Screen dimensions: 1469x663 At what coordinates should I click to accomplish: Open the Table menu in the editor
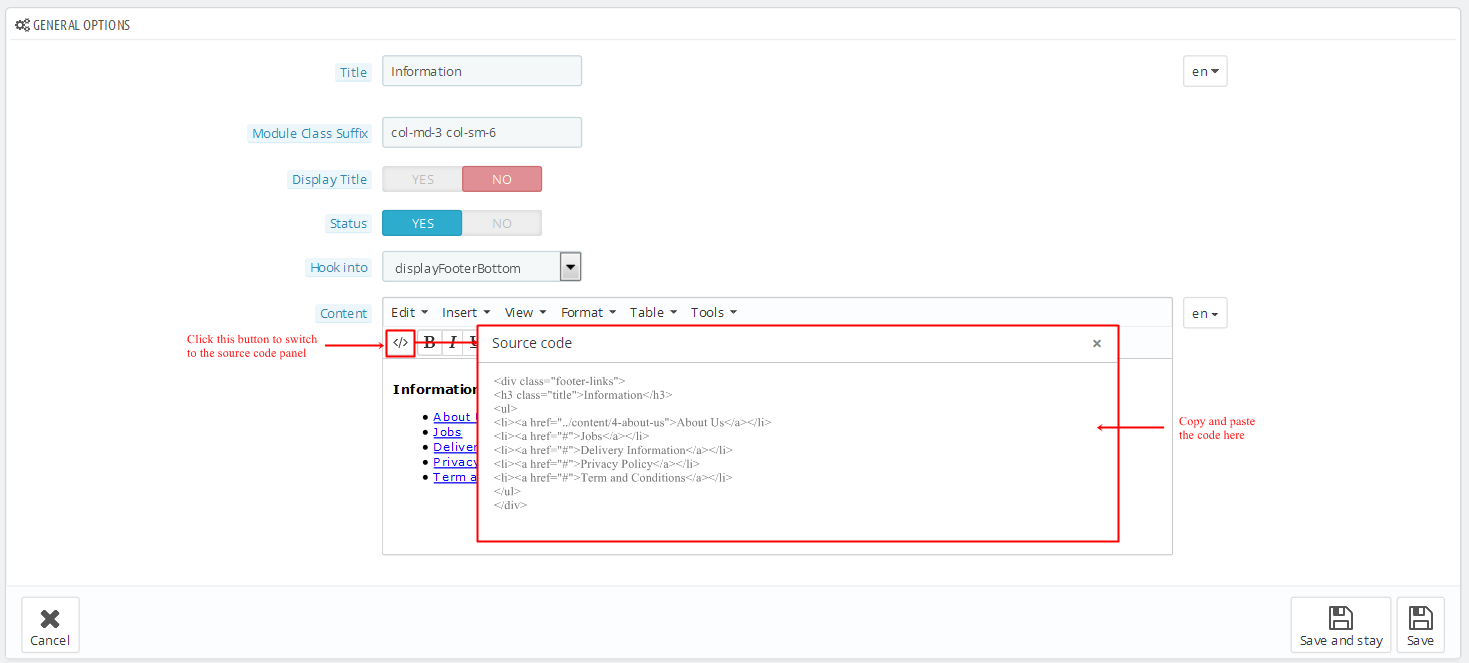653,313
